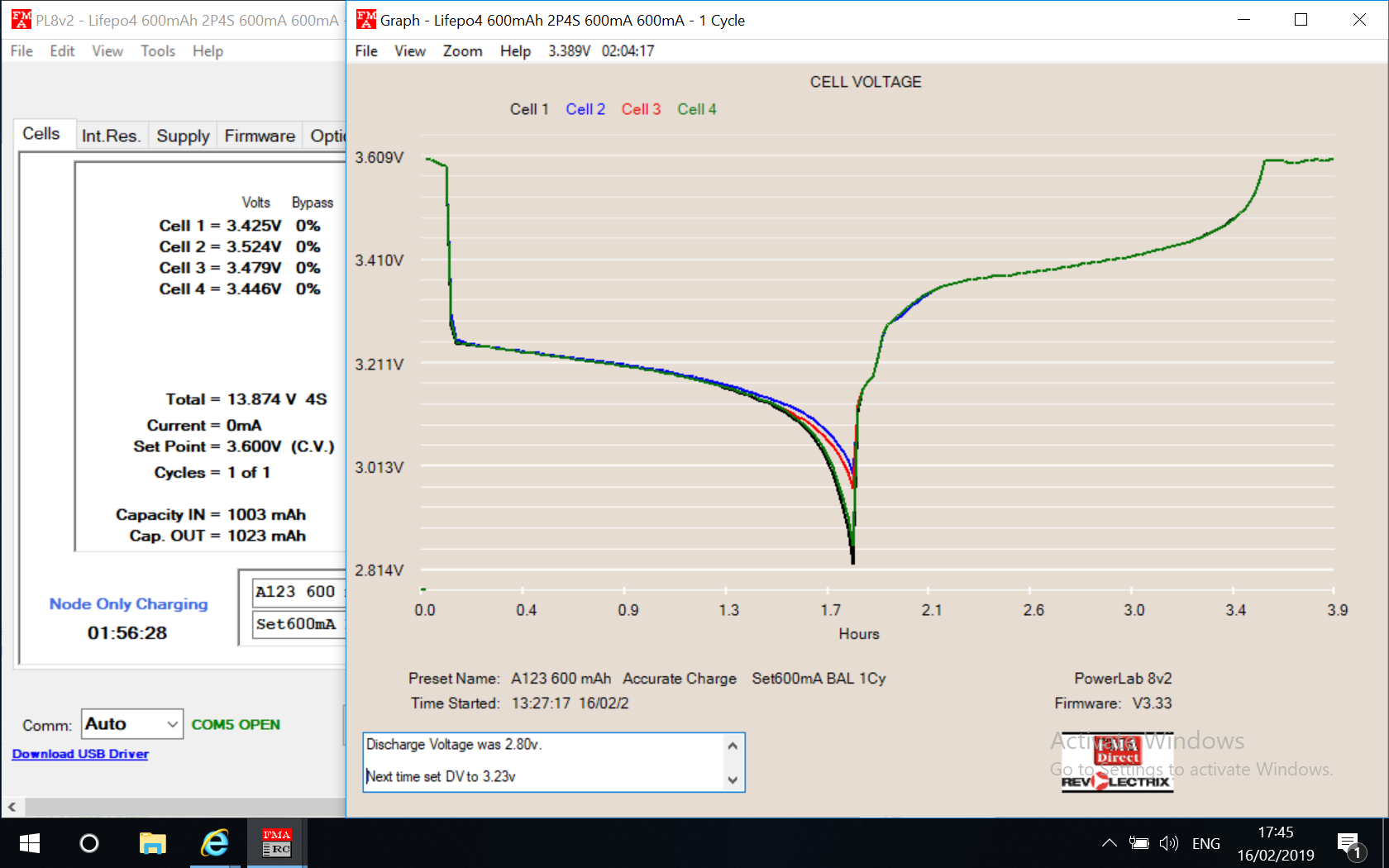Image resolution: width=1389 pixels, height=868 pixels.
Task: Click the notes text box with discharge voltage
Action: tap(544, 761)
